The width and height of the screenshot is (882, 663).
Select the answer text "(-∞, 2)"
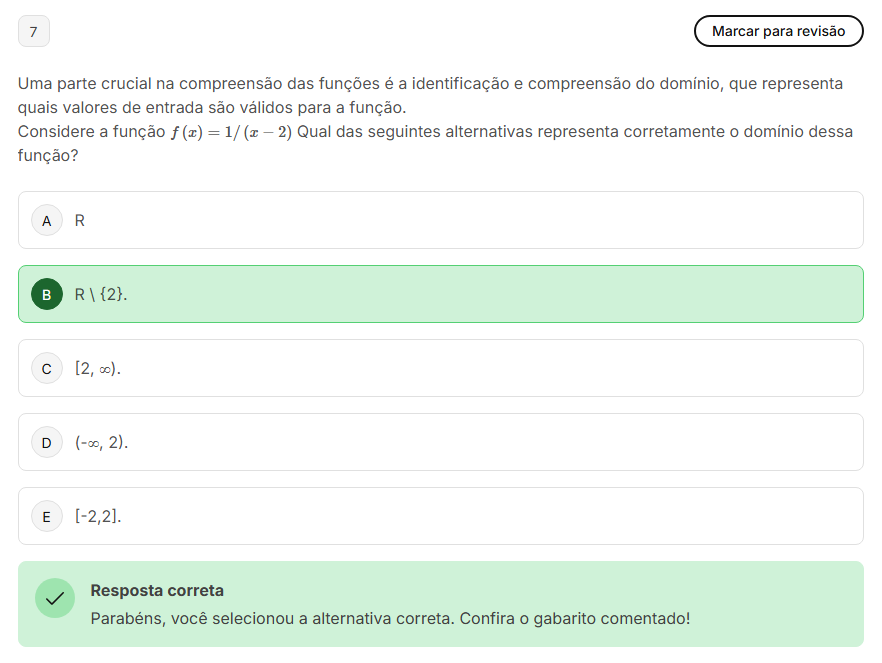point(101,442)
